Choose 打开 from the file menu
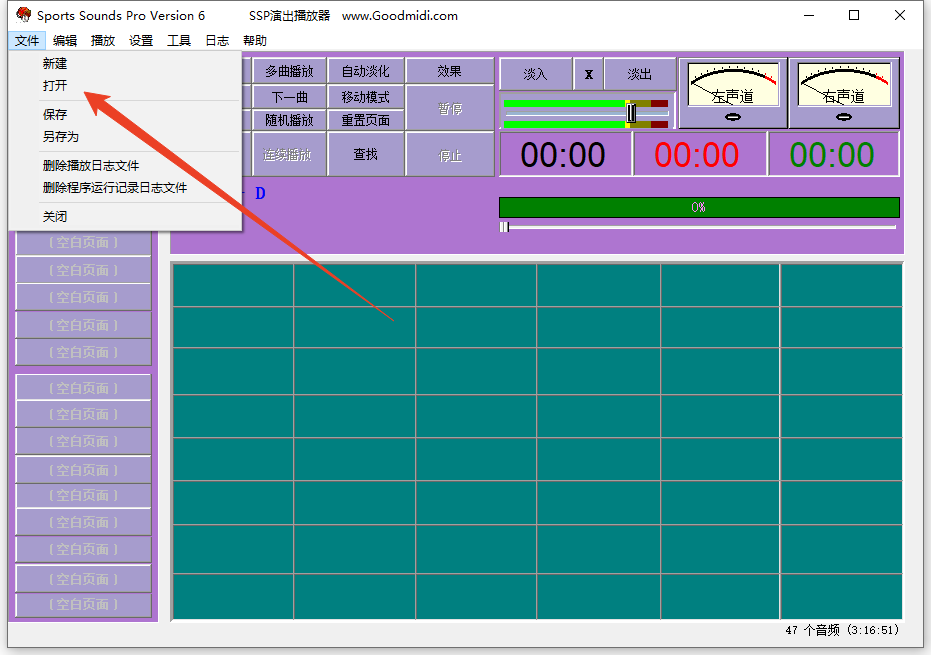Screen dimensions: 931x655 click(x=56, y=86)
